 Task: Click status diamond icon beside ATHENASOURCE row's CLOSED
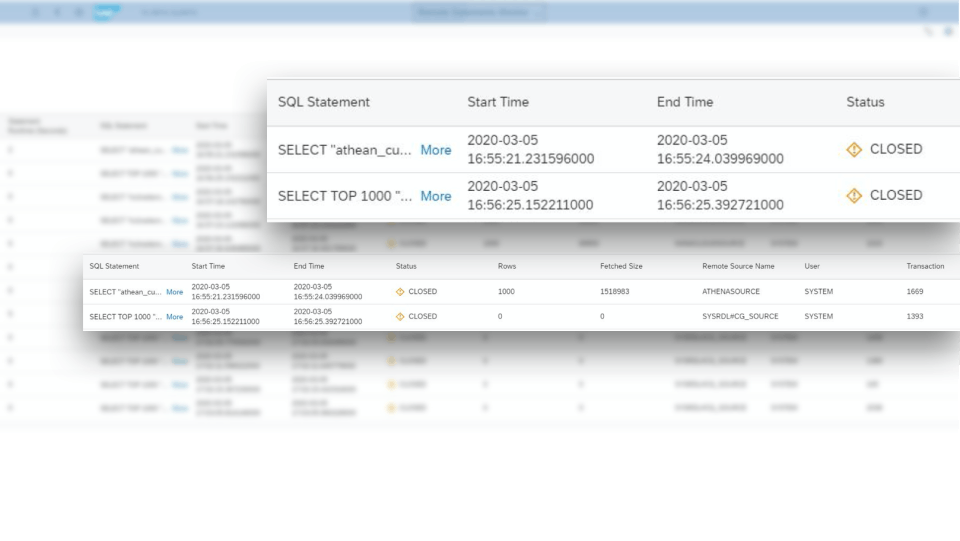[400, 292]
